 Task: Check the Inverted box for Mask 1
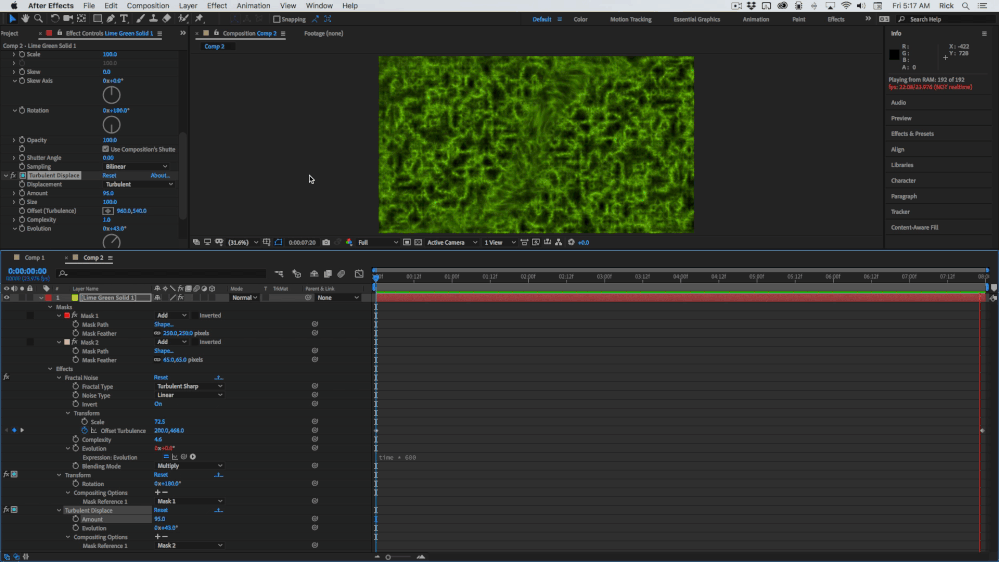click(194, 315)
